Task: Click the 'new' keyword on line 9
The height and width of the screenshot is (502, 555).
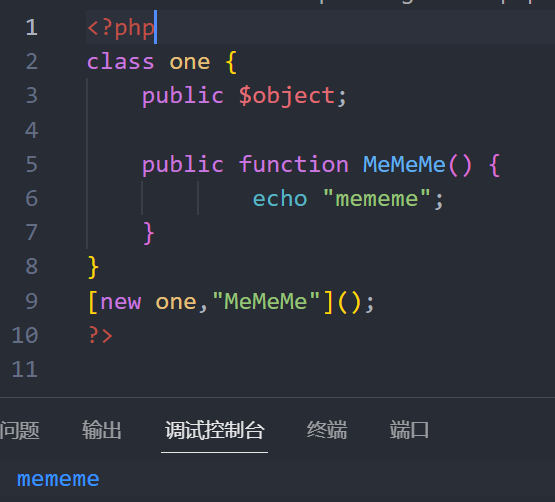Action: 121,302
